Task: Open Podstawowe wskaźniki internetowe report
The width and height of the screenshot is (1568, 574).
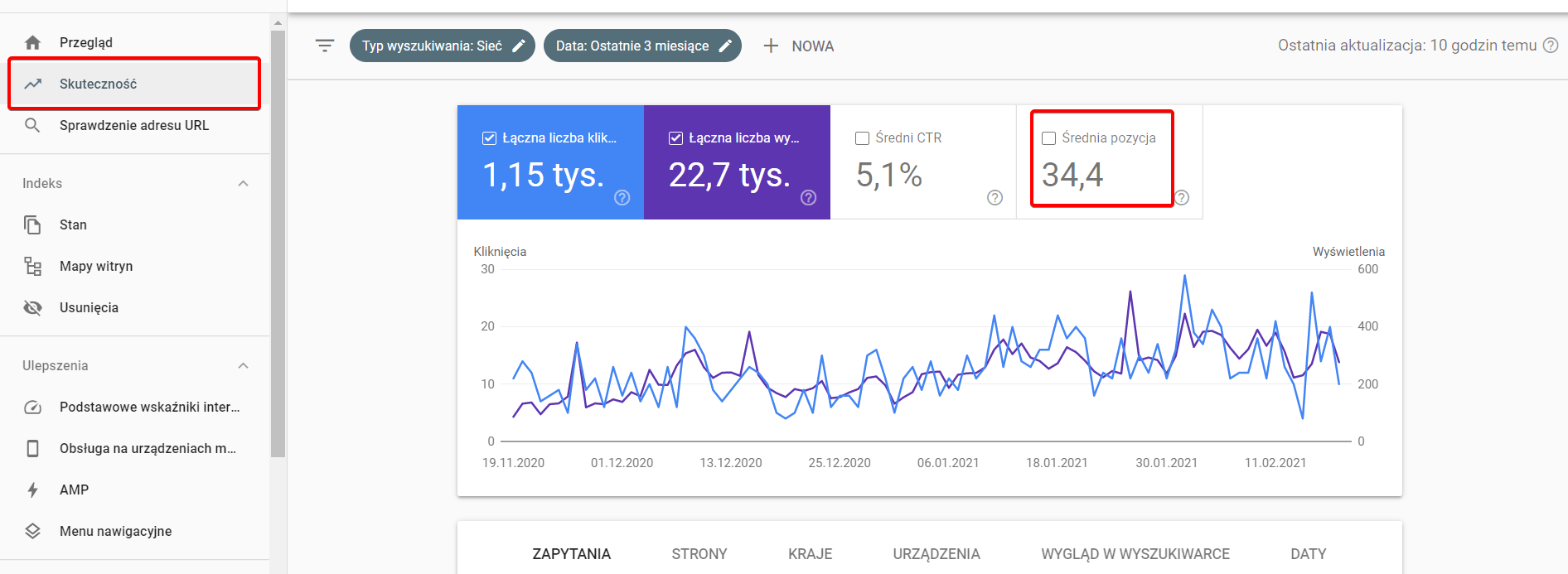Action: [149, 407]
